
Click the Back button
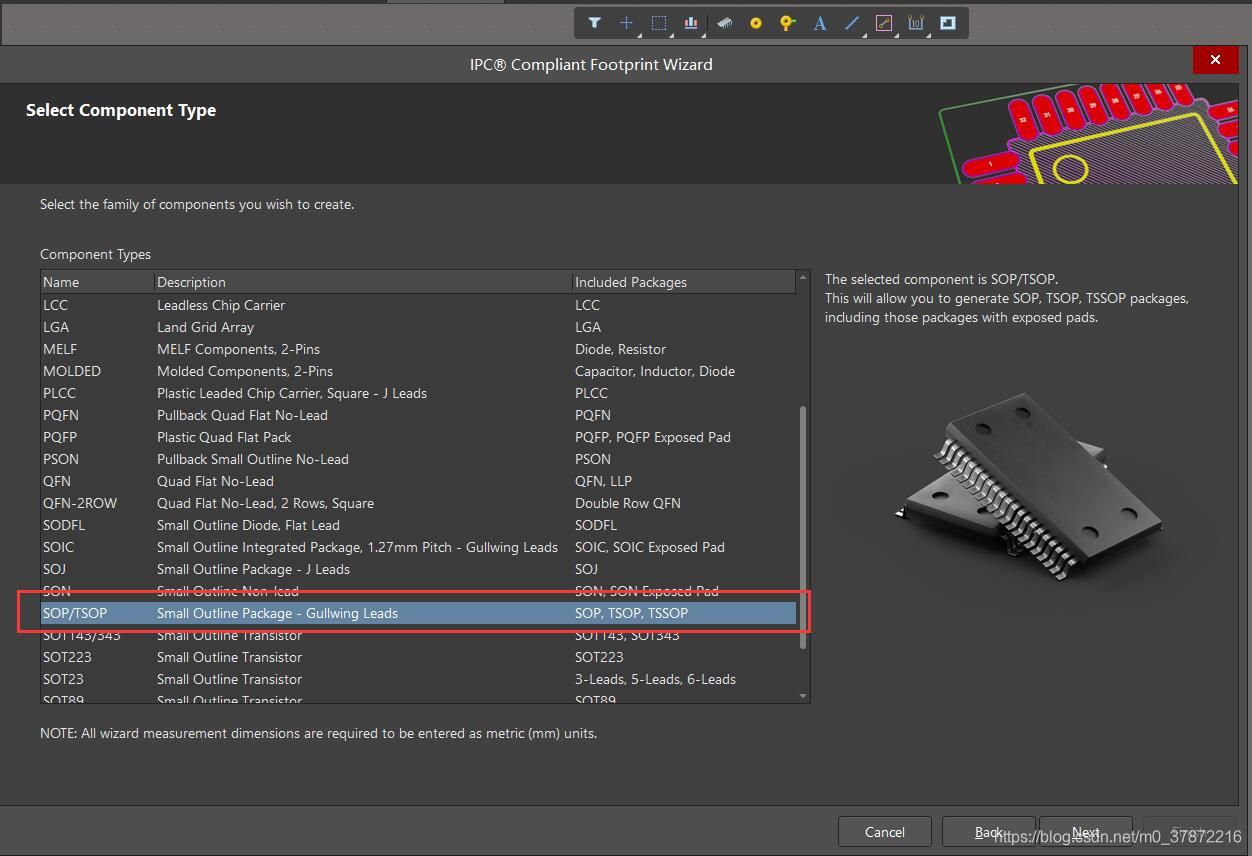tap(989, 832)
